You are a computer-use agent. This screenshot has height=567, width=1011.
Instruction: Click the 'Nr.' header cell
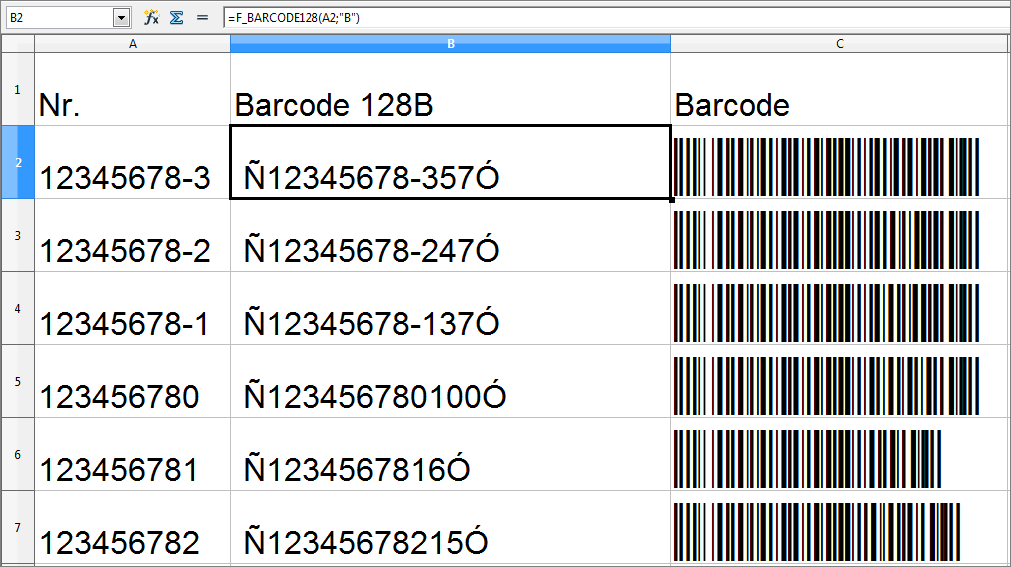point(132,89)
